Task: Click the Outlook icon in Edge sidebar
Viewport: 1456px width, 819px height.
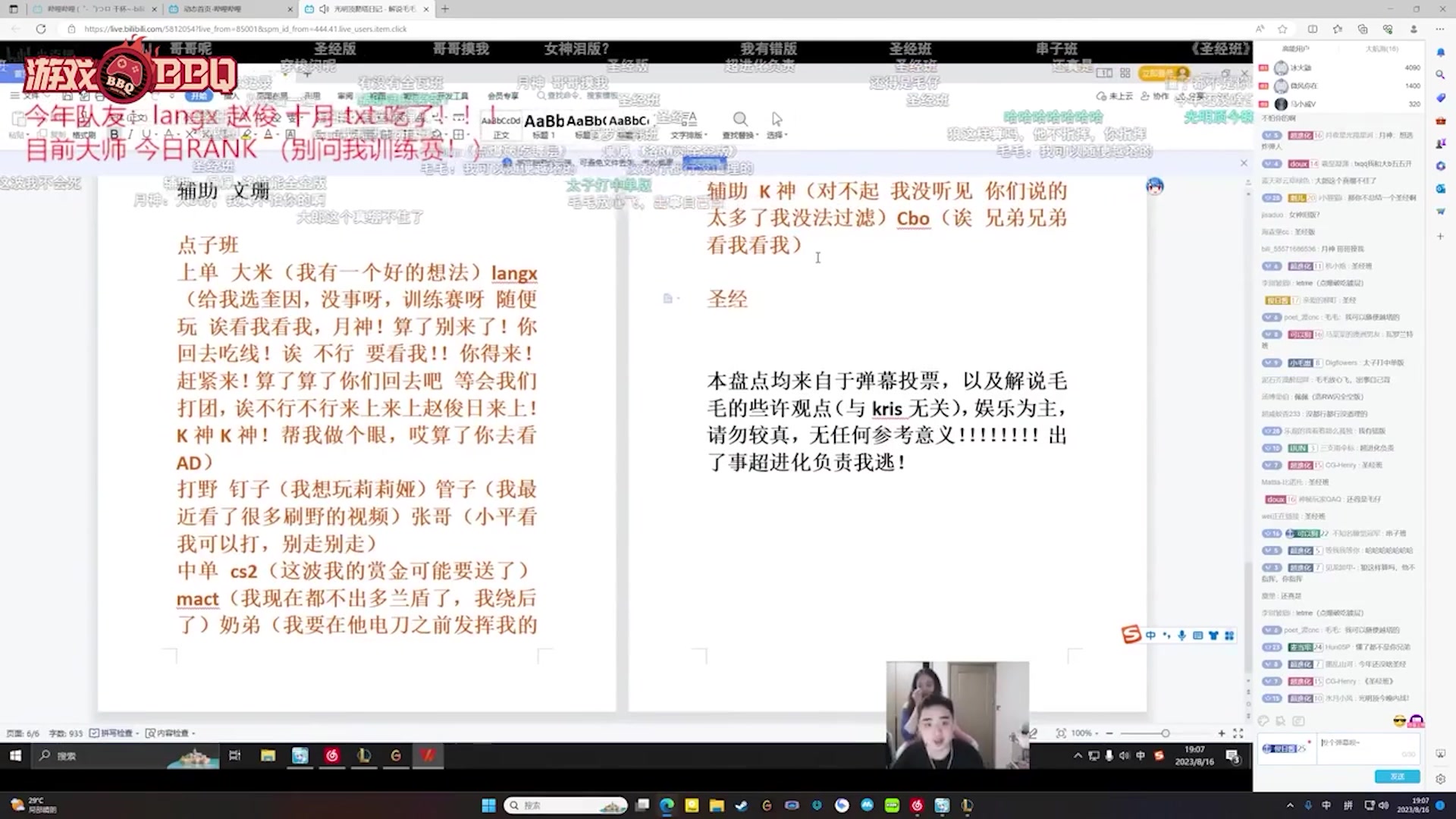Action: point(1440,189)
